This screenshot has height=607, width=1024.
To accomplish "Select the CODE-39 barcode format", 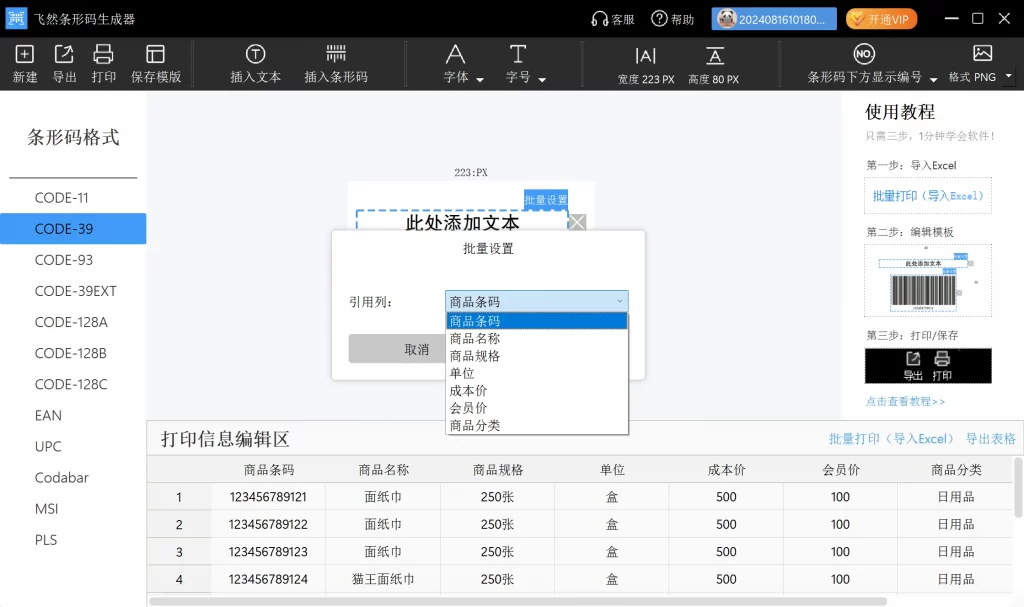I will 73,229.
